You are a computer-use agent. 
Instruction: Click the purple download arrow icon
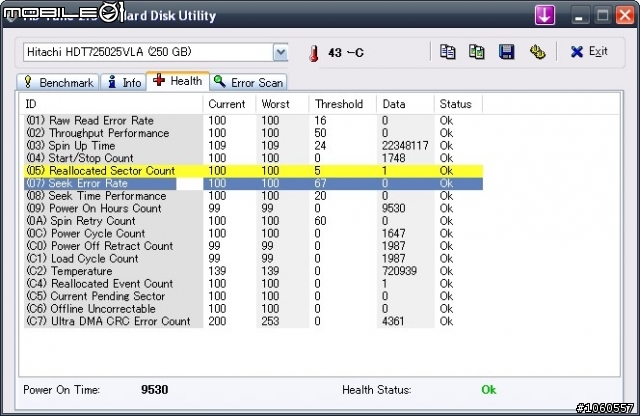[x=545, y=15]
